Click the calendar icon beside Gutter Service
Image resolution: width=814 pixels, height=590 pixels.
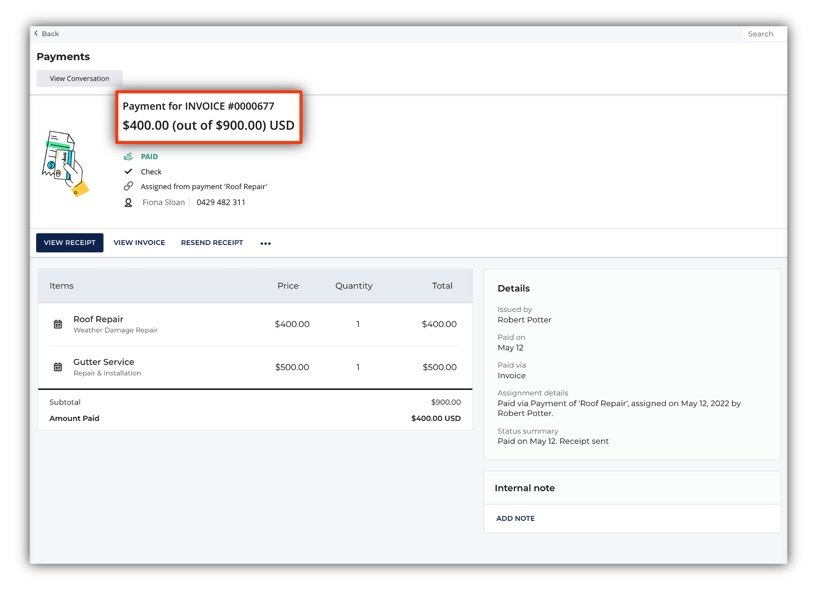point(58,367)
